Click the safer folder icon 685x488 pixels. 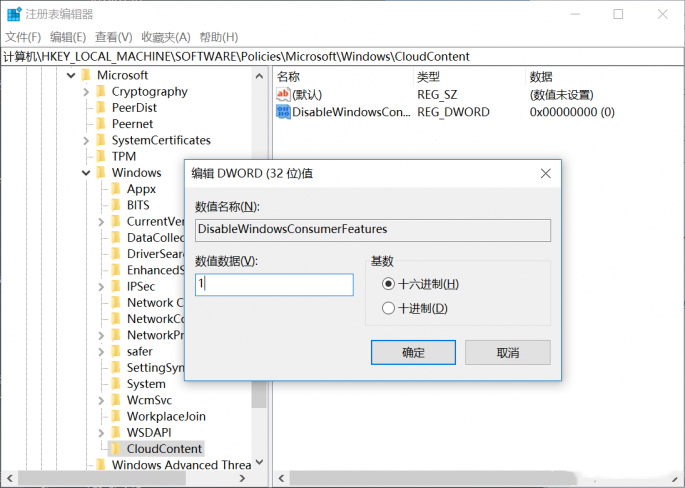(116, 351)
